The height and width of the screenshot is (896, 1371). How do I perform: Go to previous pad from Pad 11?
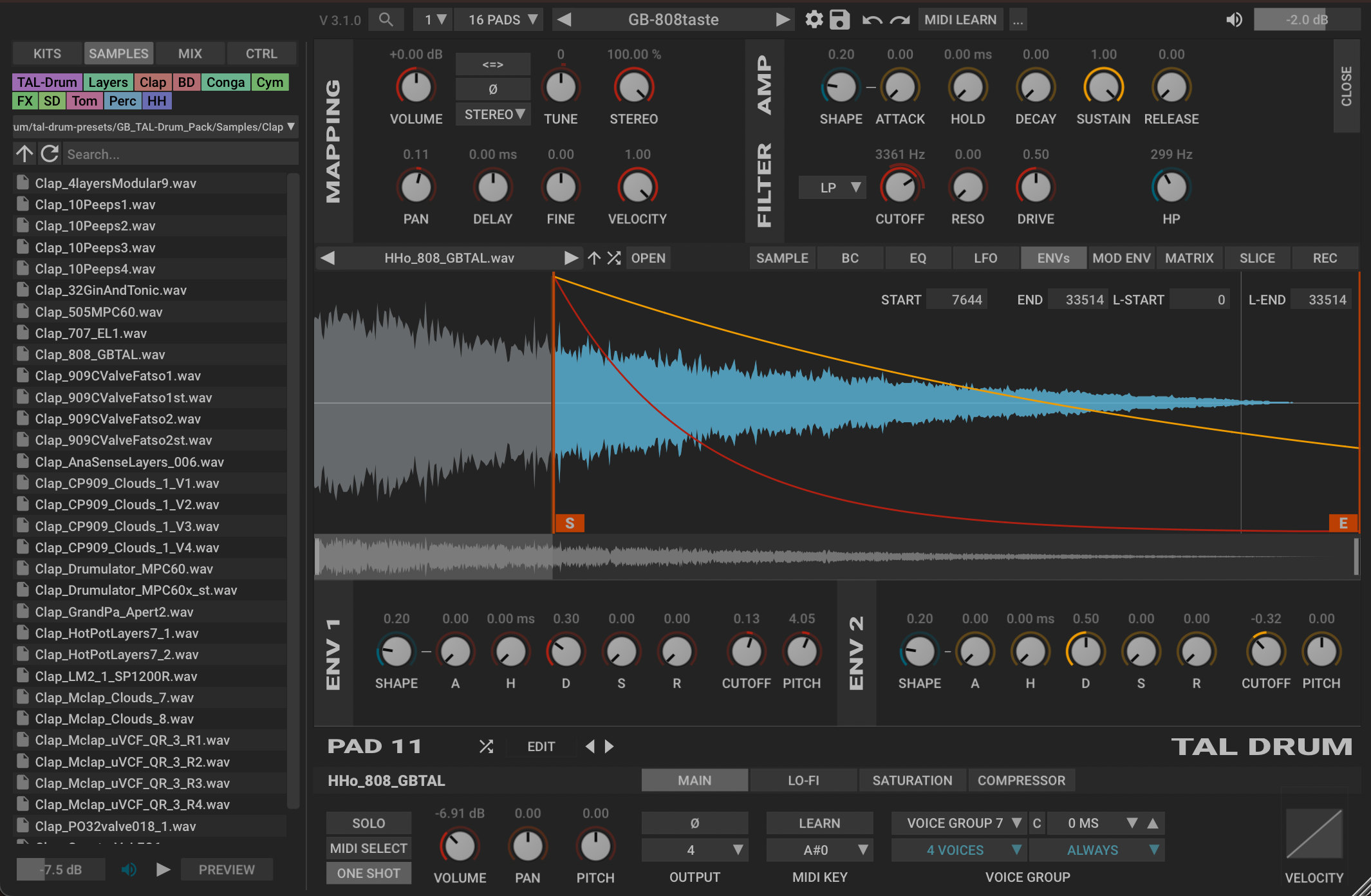click(x=590, y=746)
